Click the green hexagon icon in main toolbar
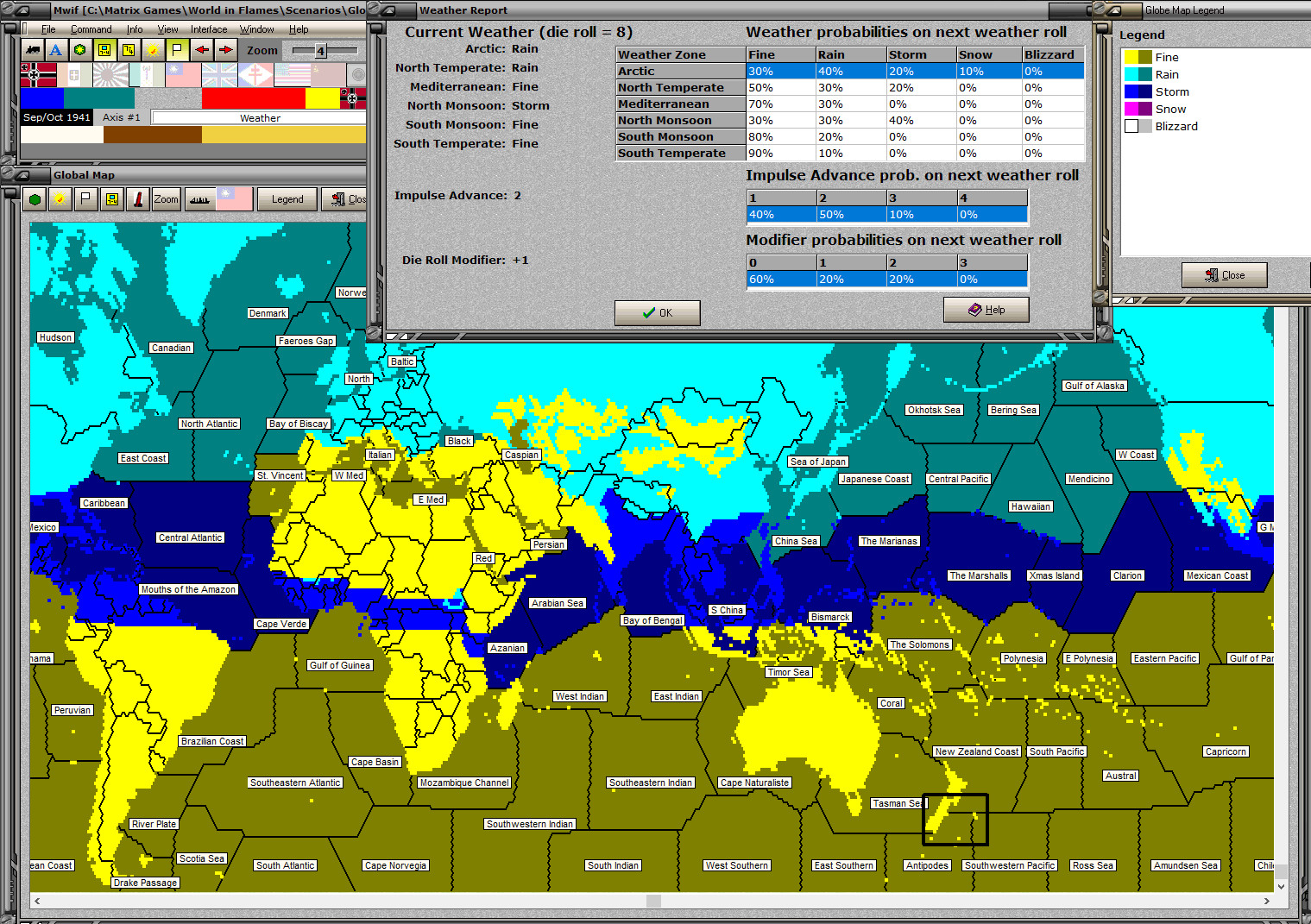 [80, 50]
